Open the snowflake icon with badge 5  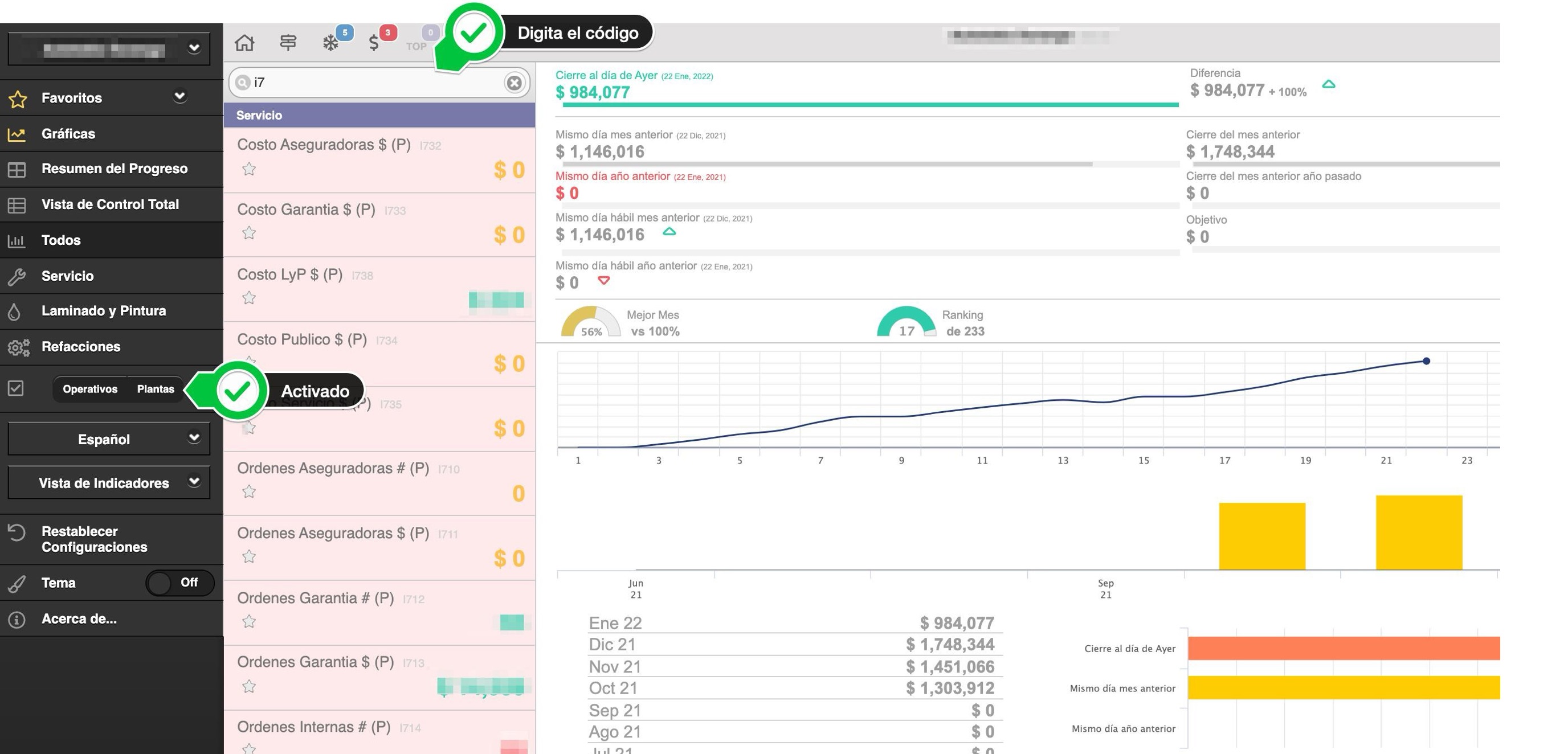click(330, 43)
